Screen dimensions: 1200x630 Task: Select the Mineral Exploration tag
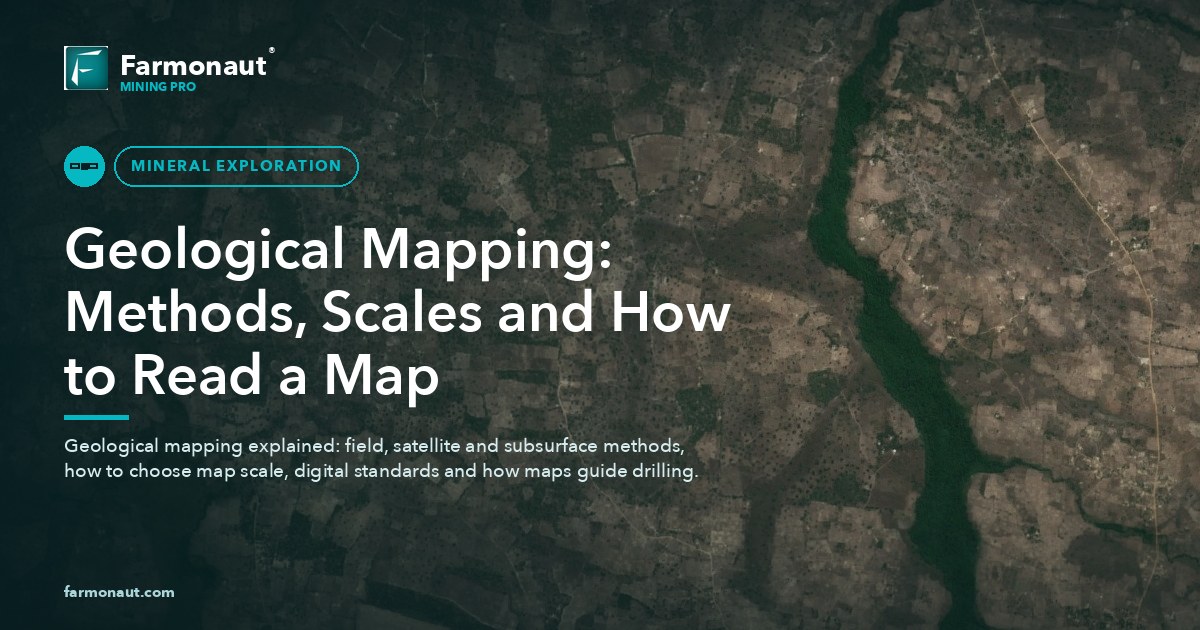click(236, 166)
